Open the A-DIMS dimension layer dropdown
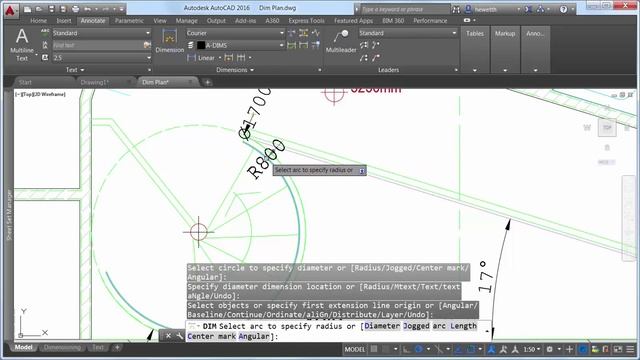The height and width of the screenshot is (360, 640). point(240,45)
